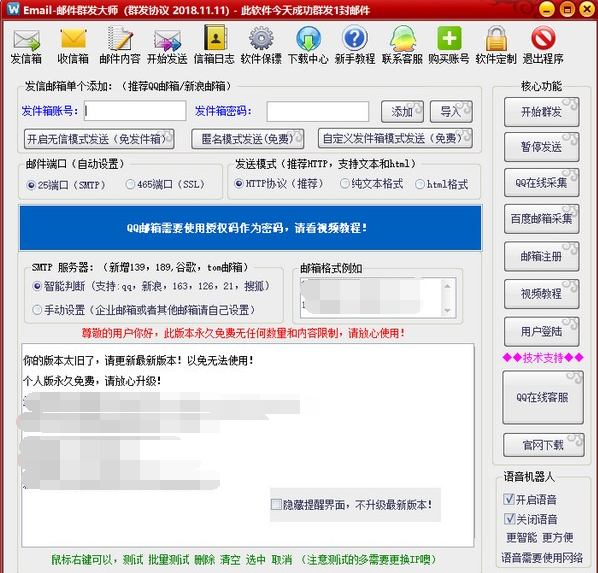The height and width of the screenshot is (573, 598).
Task: Click 匿名模式发送(免费) button
Action: pyautogui.click(x=248, y=139)
